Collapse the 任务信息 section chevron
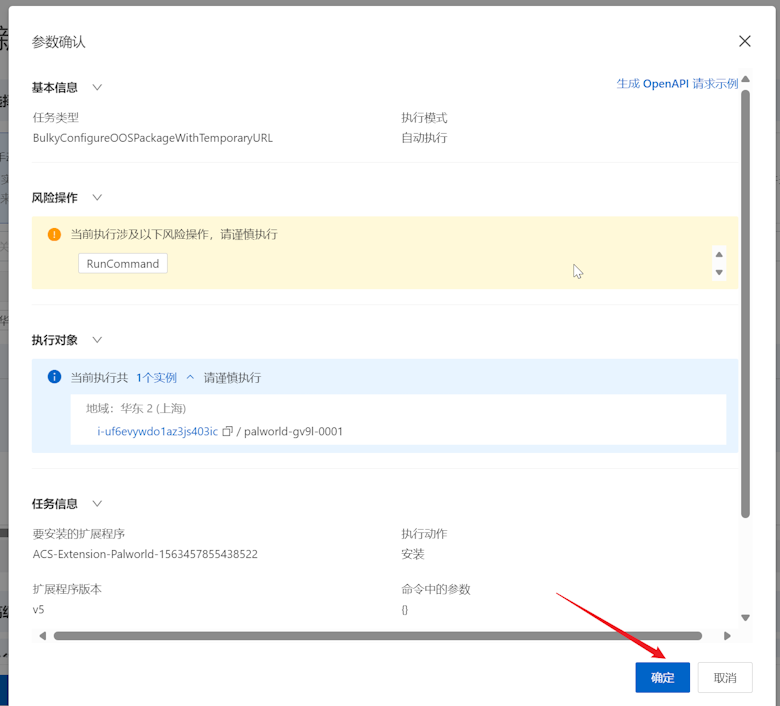 pos(98,504)
